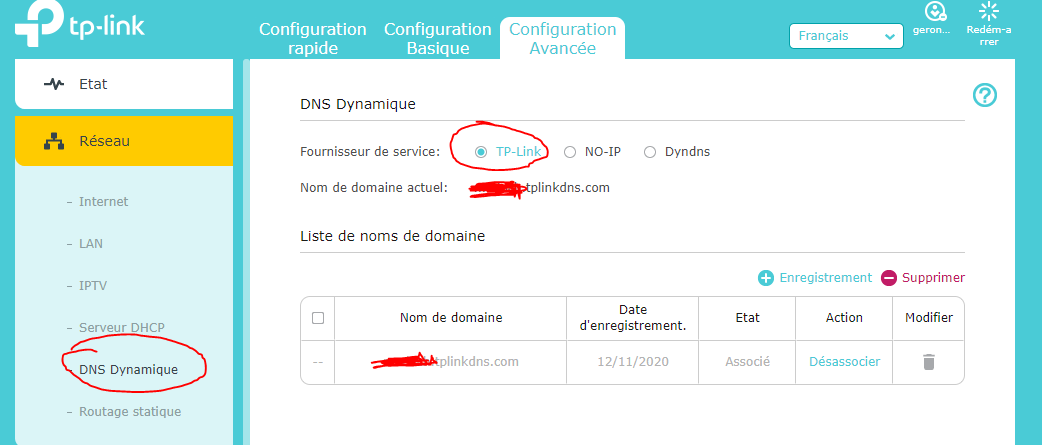Open DNS Dynamique submenu item
Image resolution: width=1042 pixels, height=445 pixels.
pos(128,369)
